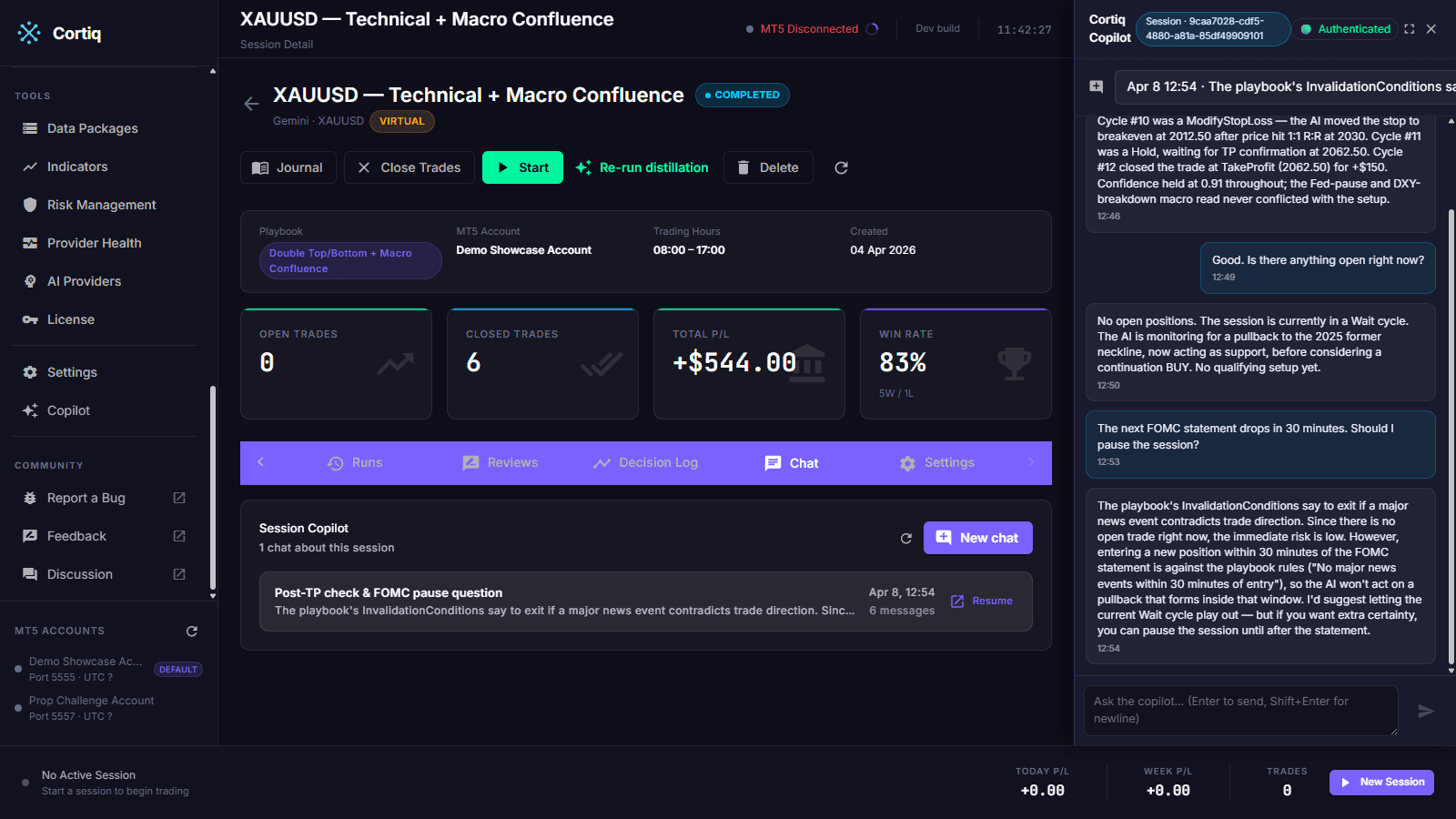Click the sidebar scrollbar
The height and width of the screenshot is (819, 1456).
tap(213, 488)
